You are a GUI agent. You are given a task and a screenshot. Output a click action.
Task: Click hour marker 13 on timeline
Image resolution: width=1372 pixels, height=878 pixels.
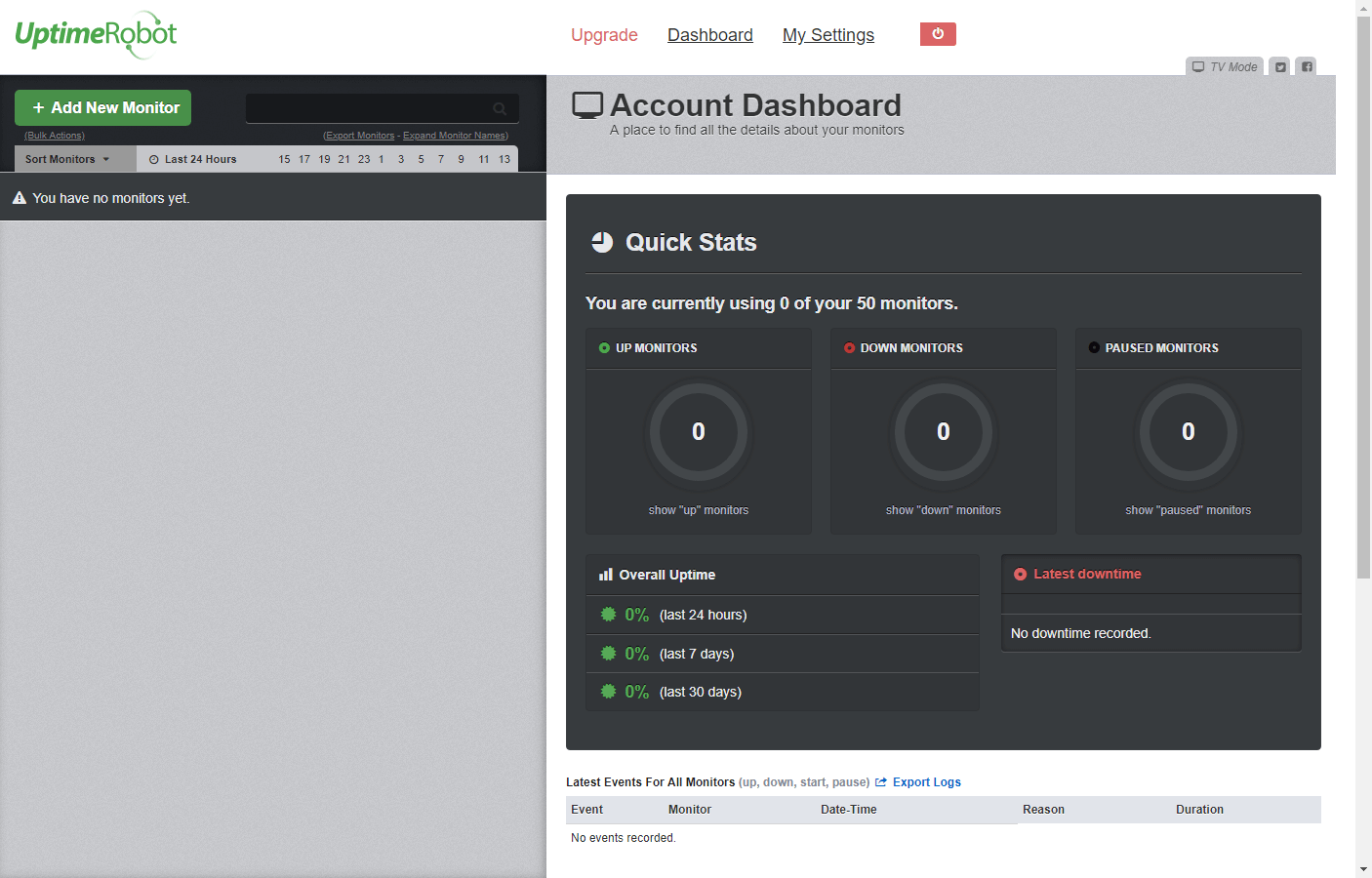(504, 160)
